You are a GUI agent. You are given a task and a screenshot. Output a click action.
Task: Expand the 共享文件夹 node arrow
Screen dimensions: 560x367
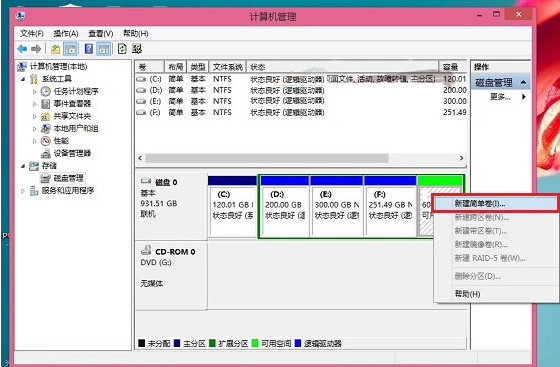pyautogui.click(x=35, y=116)
